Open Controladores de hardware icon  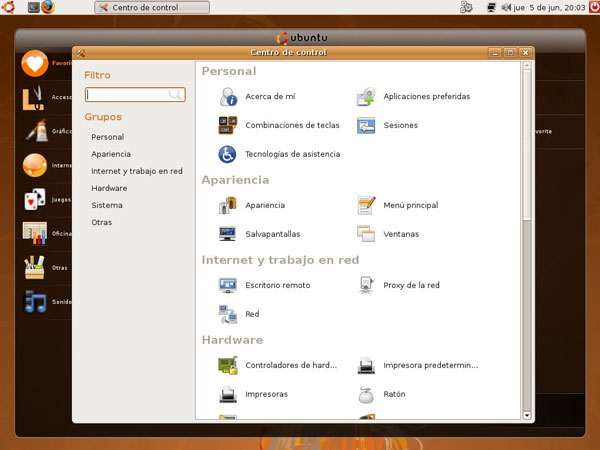[x=228, y=365]
